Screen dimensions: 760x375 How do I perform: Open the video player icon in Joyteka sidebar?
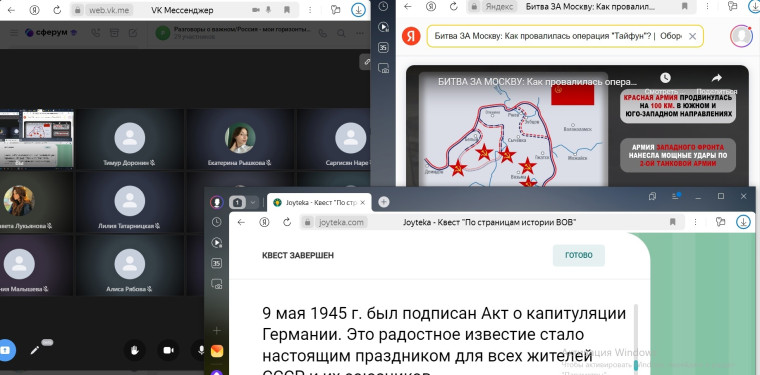click(217, 243)
